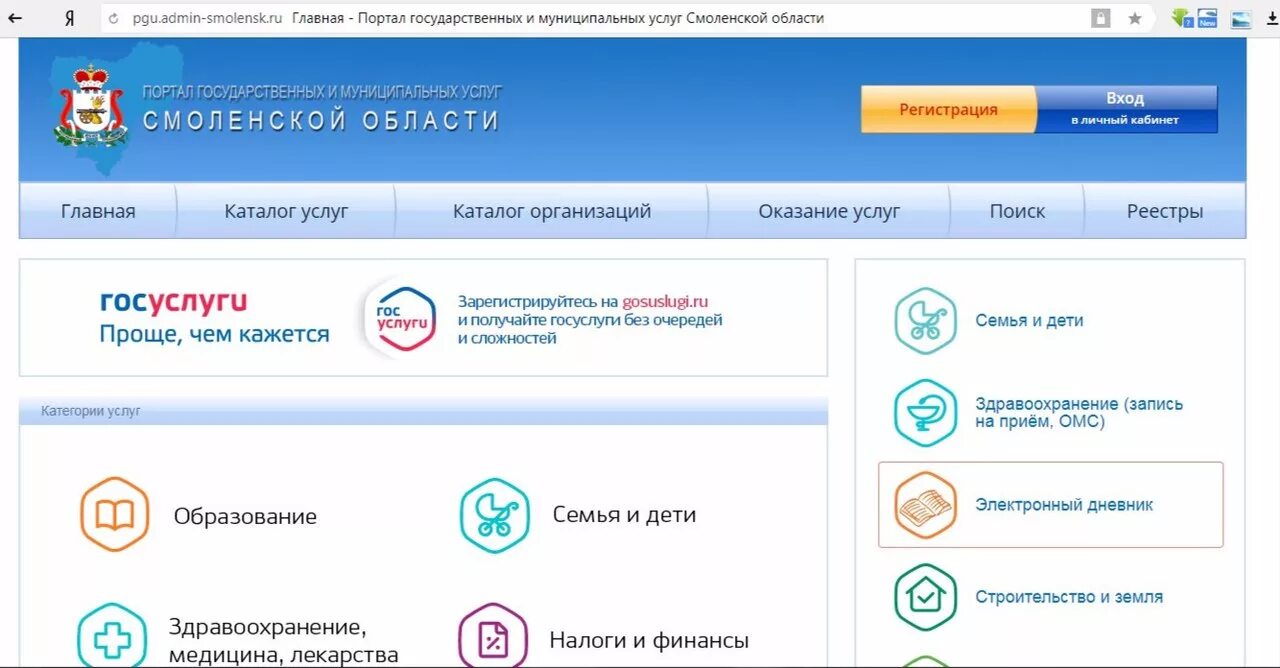Click the stroller icon next to Семья и дети
The width and height of the screenshot is (1280, 668).
492,514
